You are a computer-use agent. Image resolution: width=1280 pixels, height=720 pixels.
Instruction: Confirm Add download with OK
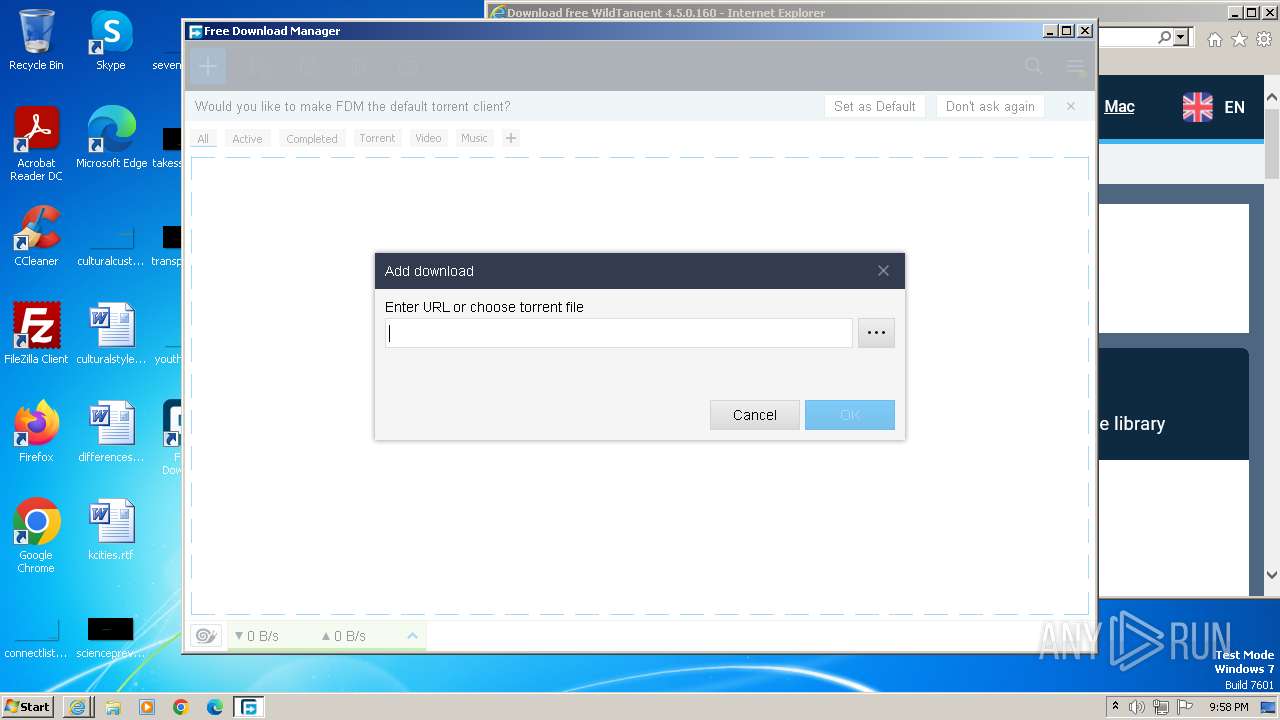coord(850,415)
